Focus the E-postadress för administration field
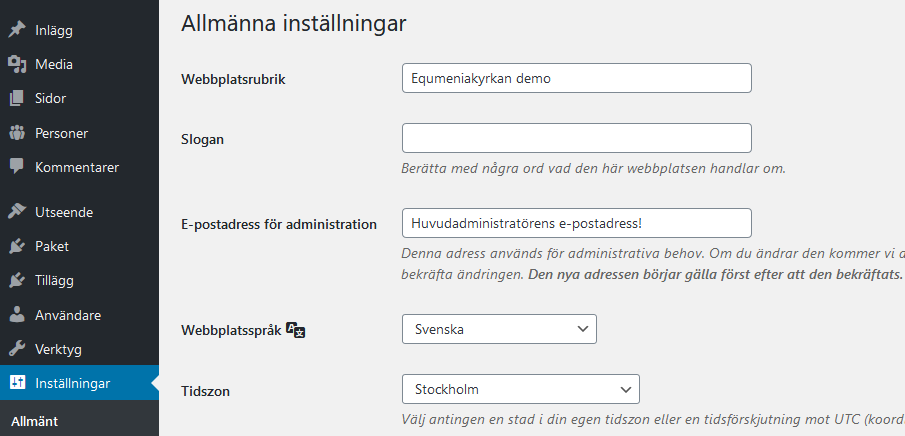 pos(577,223)
